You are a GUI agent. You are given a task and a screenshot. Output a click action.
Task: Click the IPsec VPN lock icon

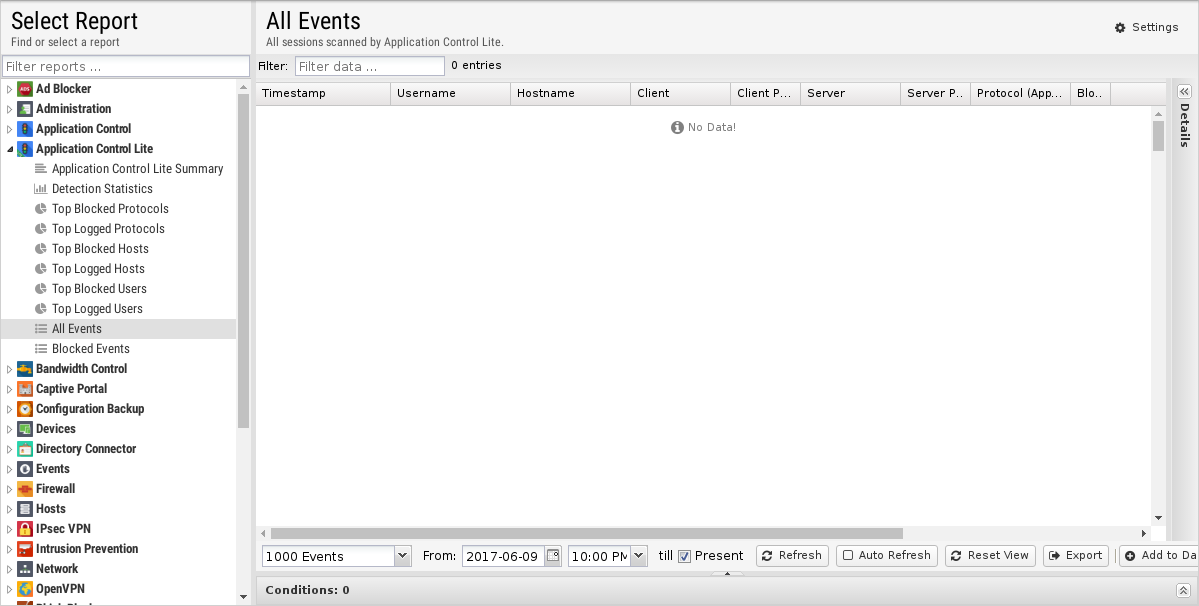pos(25,528)
